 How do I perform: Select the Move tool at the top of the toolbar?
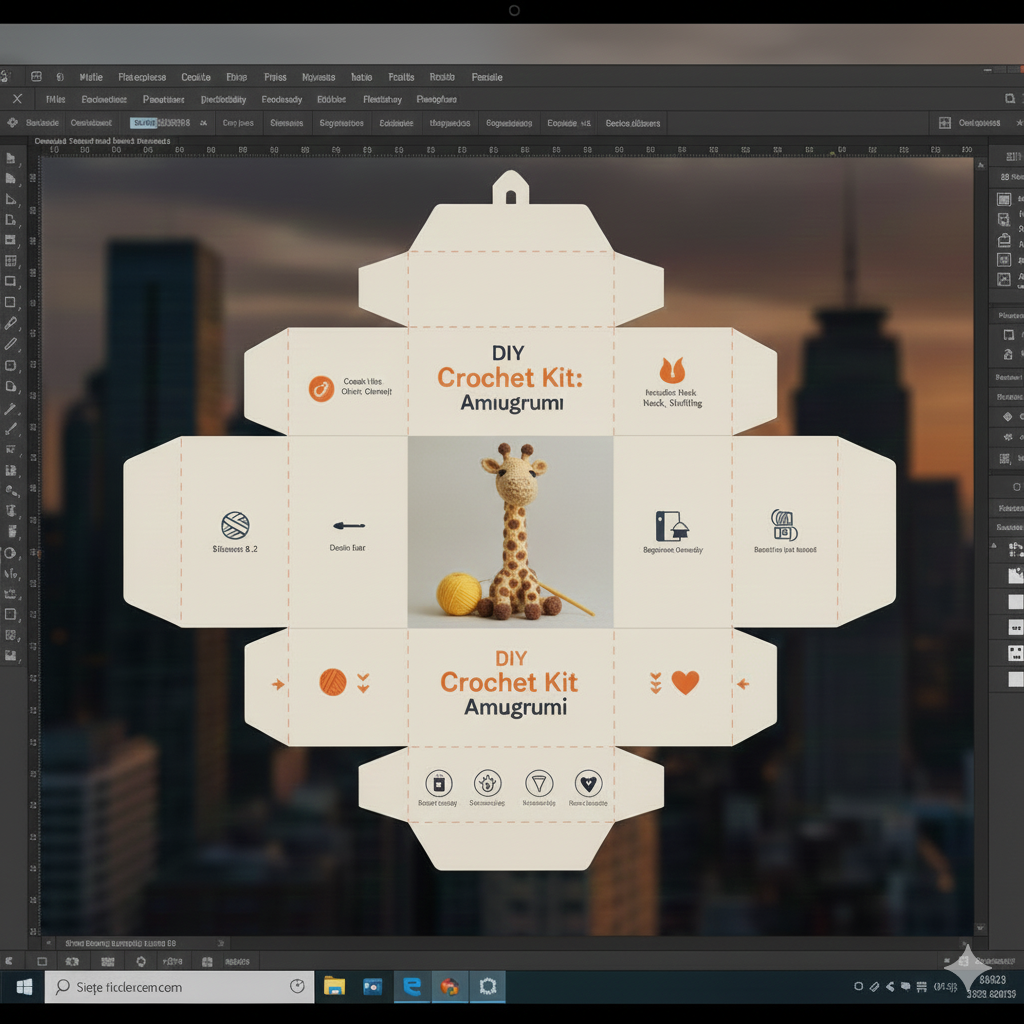pos(11,158)
